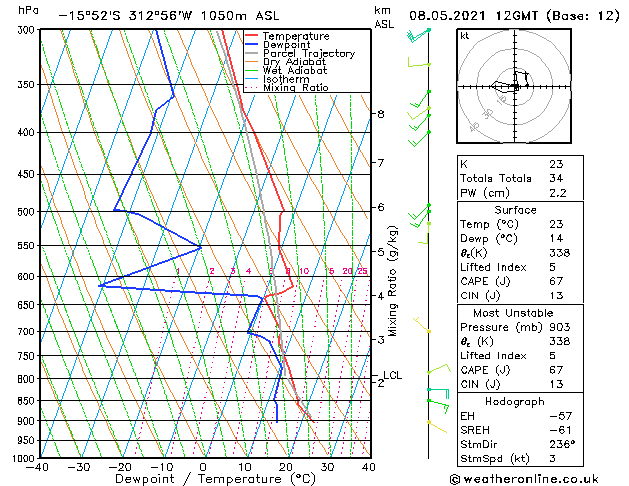Click the "Temp (°C)" row in Surface table
This screenshot has width=629, height=486.
(520, 224)
